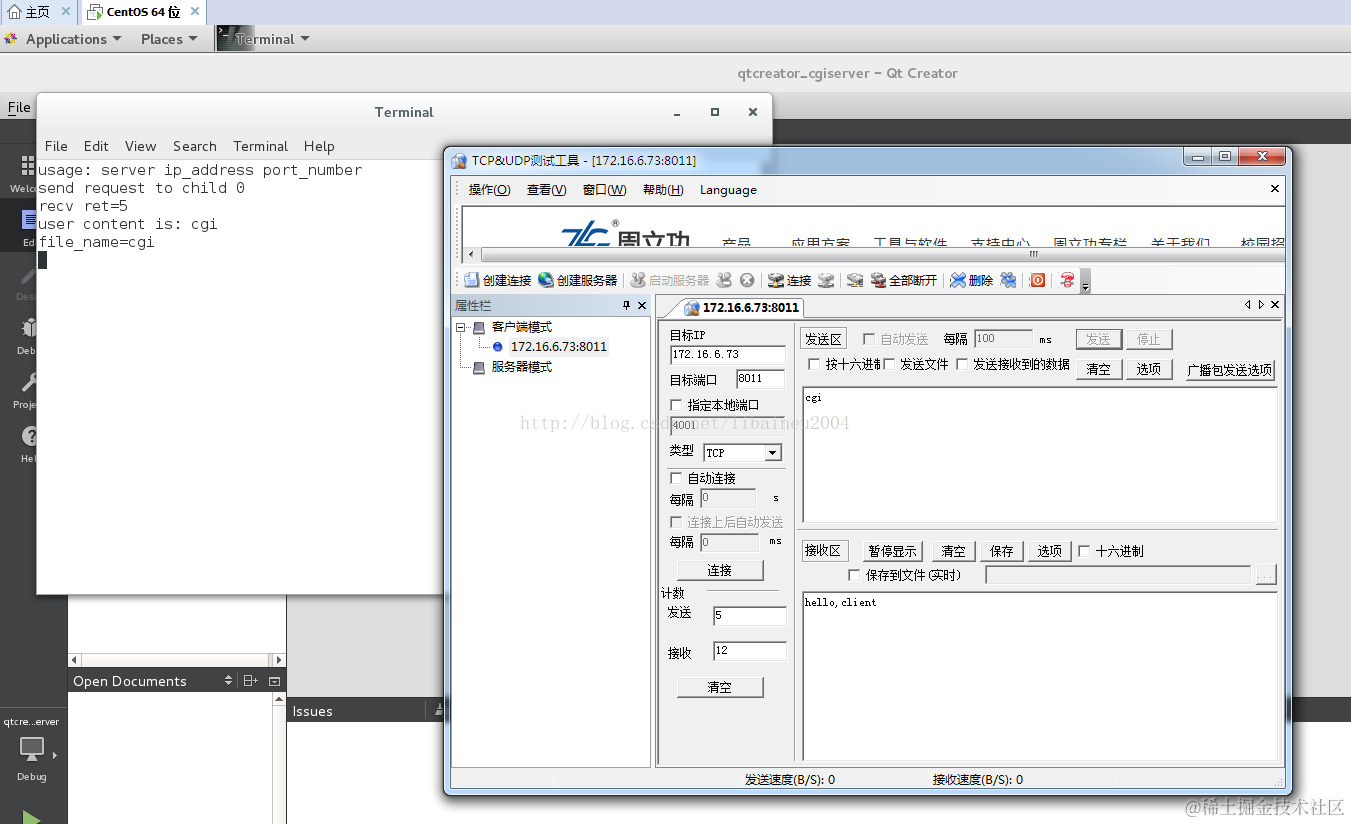
Task: Enable the 保存到文件(实时) checkbox
Action: coord(854,575)
